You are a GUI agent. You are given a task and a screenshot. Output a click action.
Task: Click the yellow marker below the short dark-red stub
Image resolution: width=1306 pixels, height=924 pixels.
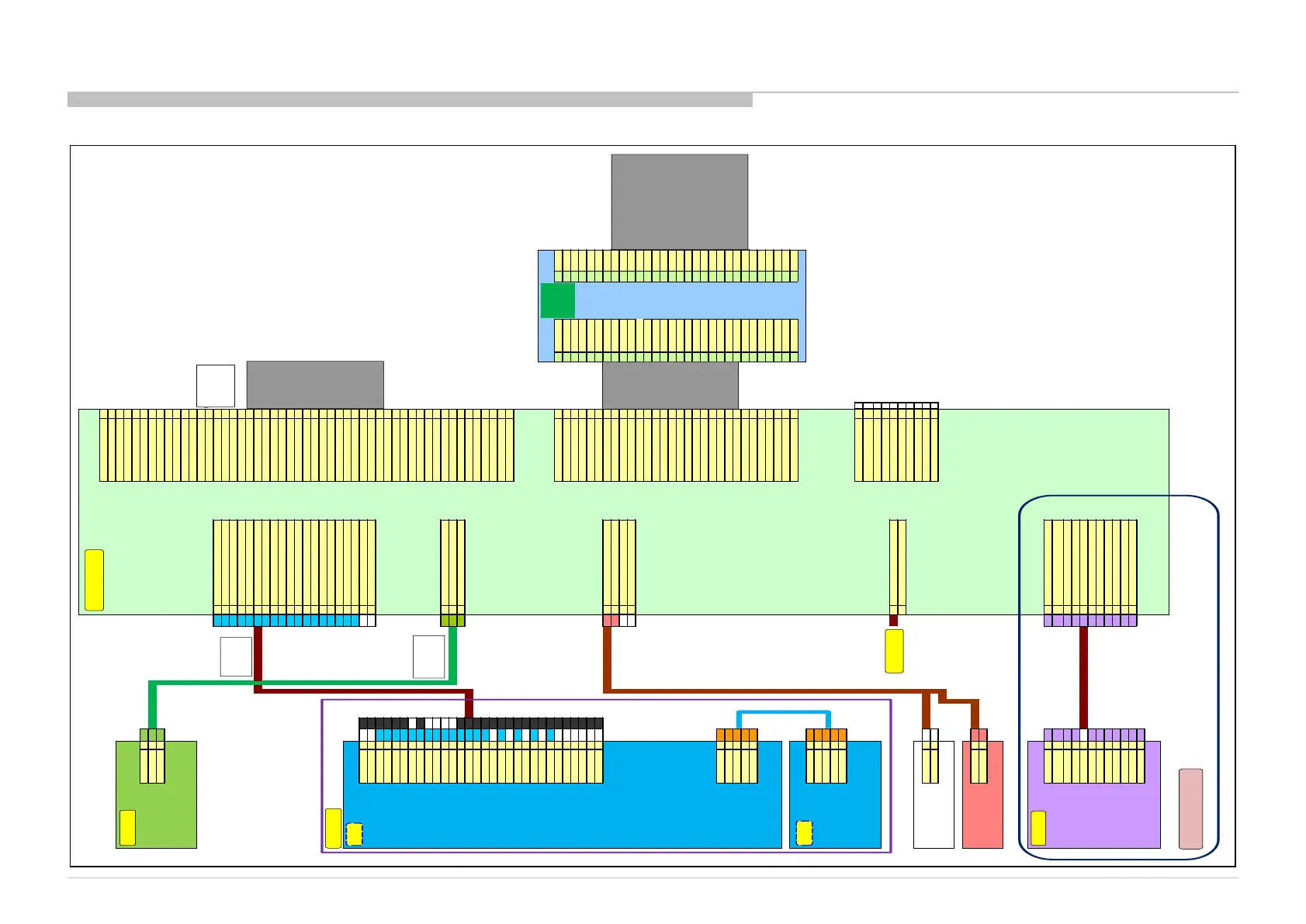coord(894,651)
